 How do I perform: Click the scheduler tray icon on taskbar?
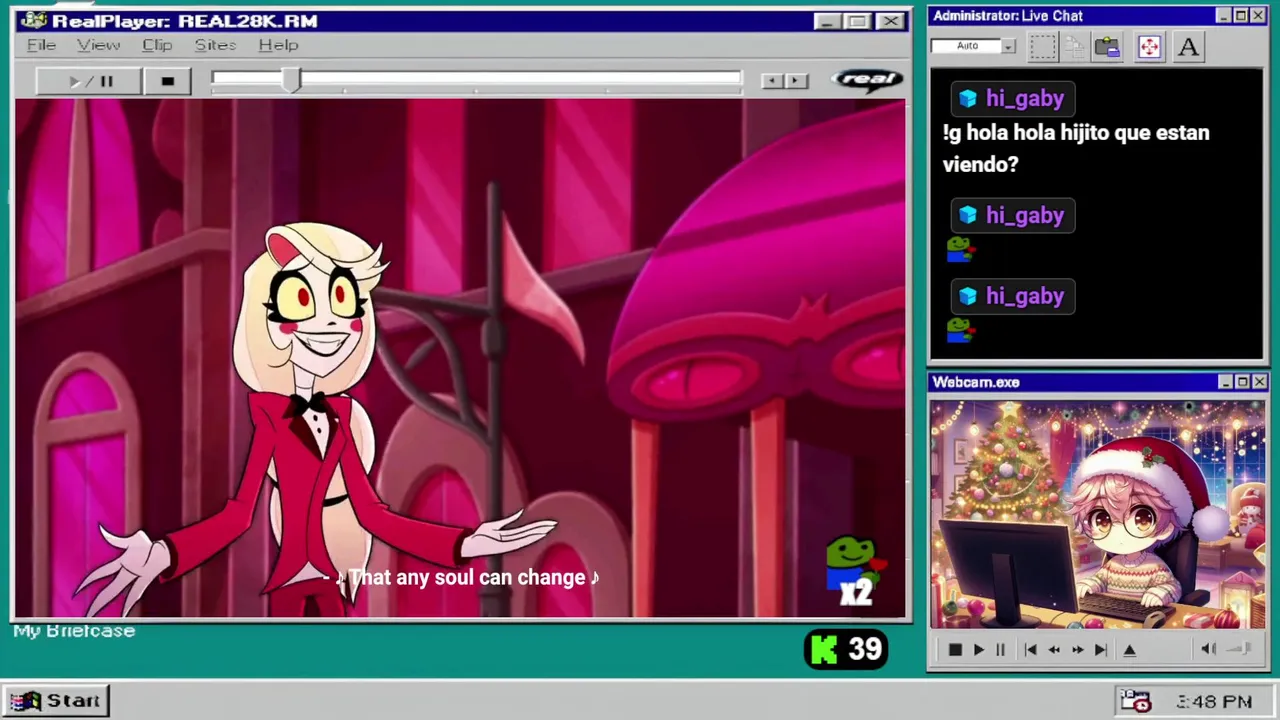tap(1135, 701)
